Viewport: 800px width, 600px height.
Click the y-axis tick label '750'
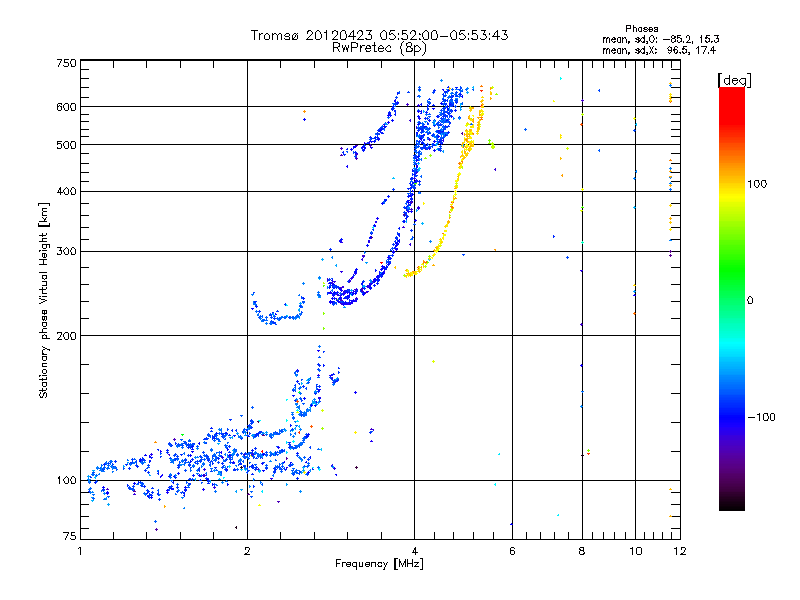coord(66,63)
